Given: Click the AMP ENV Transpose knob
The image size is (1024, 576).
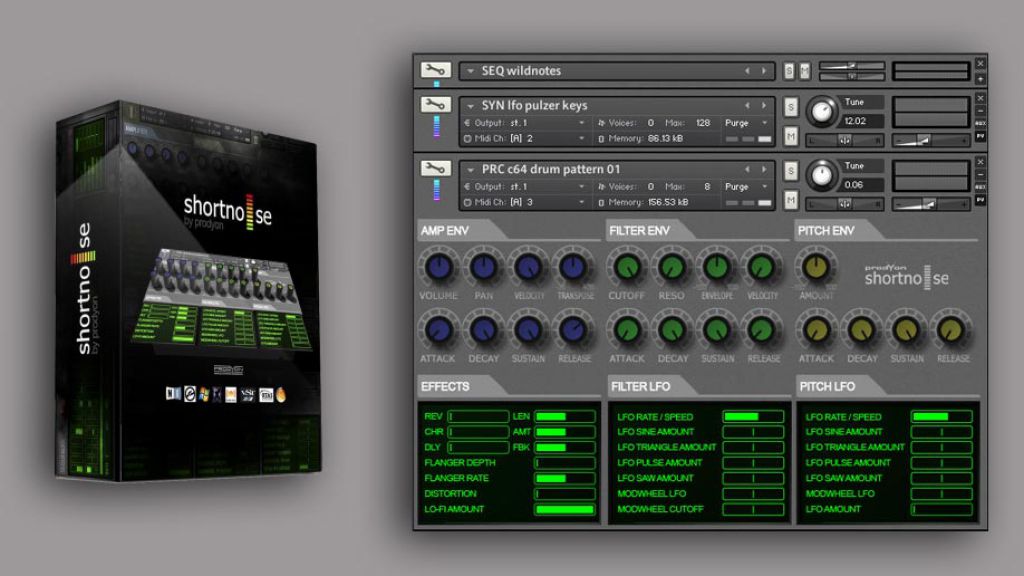Looking at the screenshot, I should click(x=573, y=267).
